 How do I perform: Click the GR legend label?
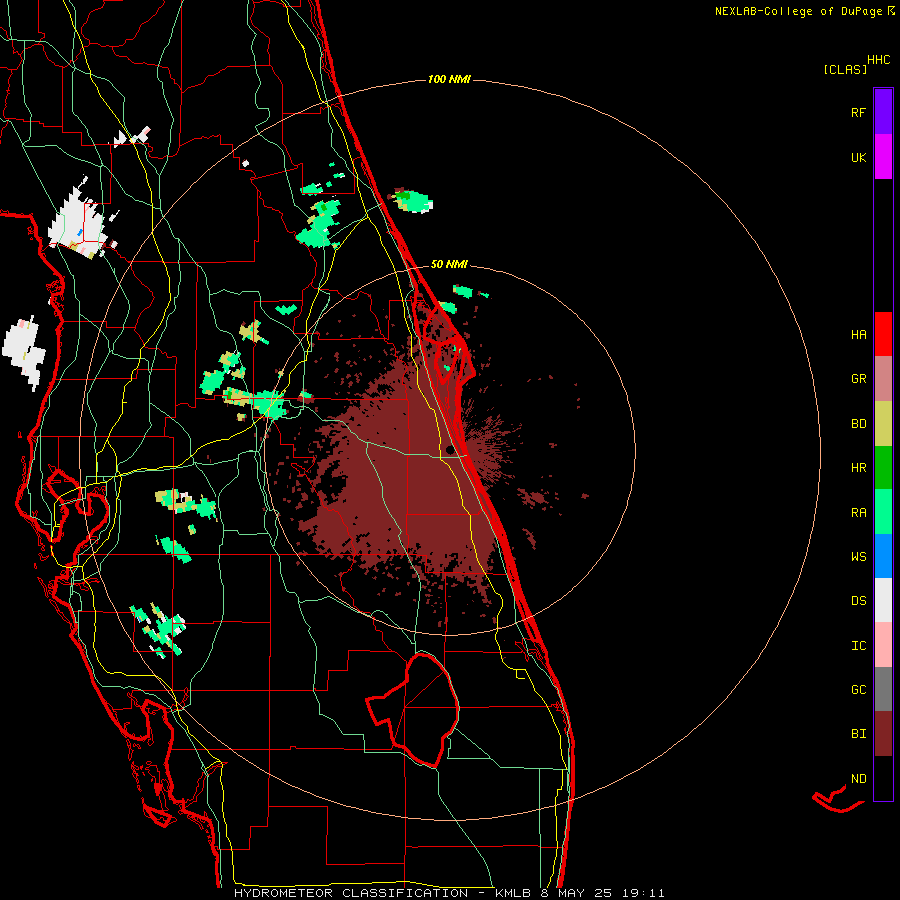pyautogui.click(x=858, y=379)
